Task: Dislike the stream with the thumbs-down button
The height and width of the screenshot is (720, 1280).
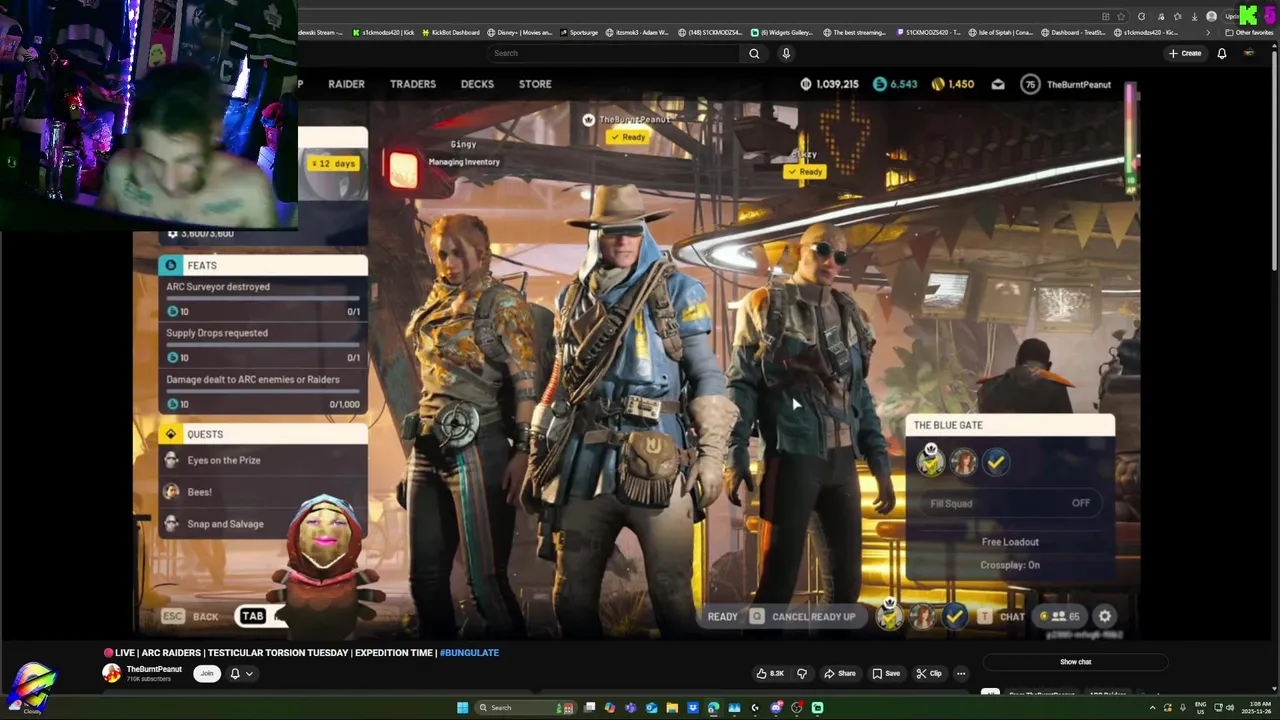Action: [x=801, y=673]
